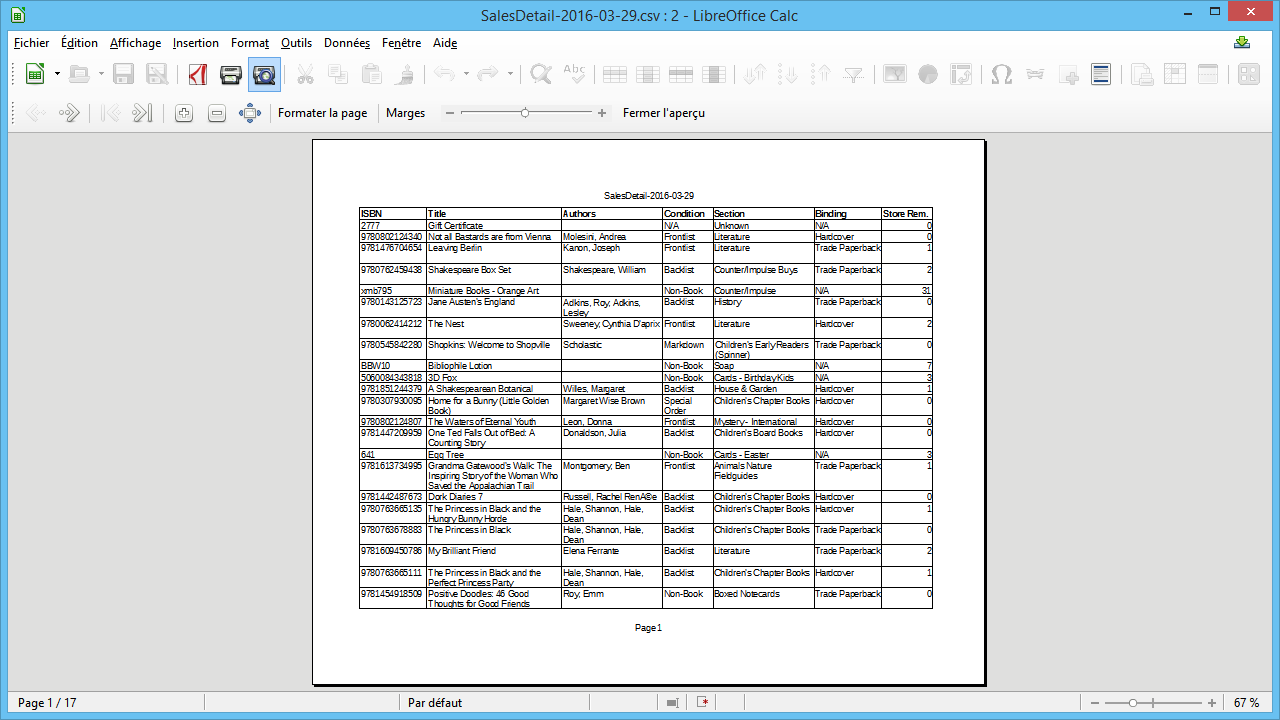Click the AutoFilter funnel icon

(854, 74)
